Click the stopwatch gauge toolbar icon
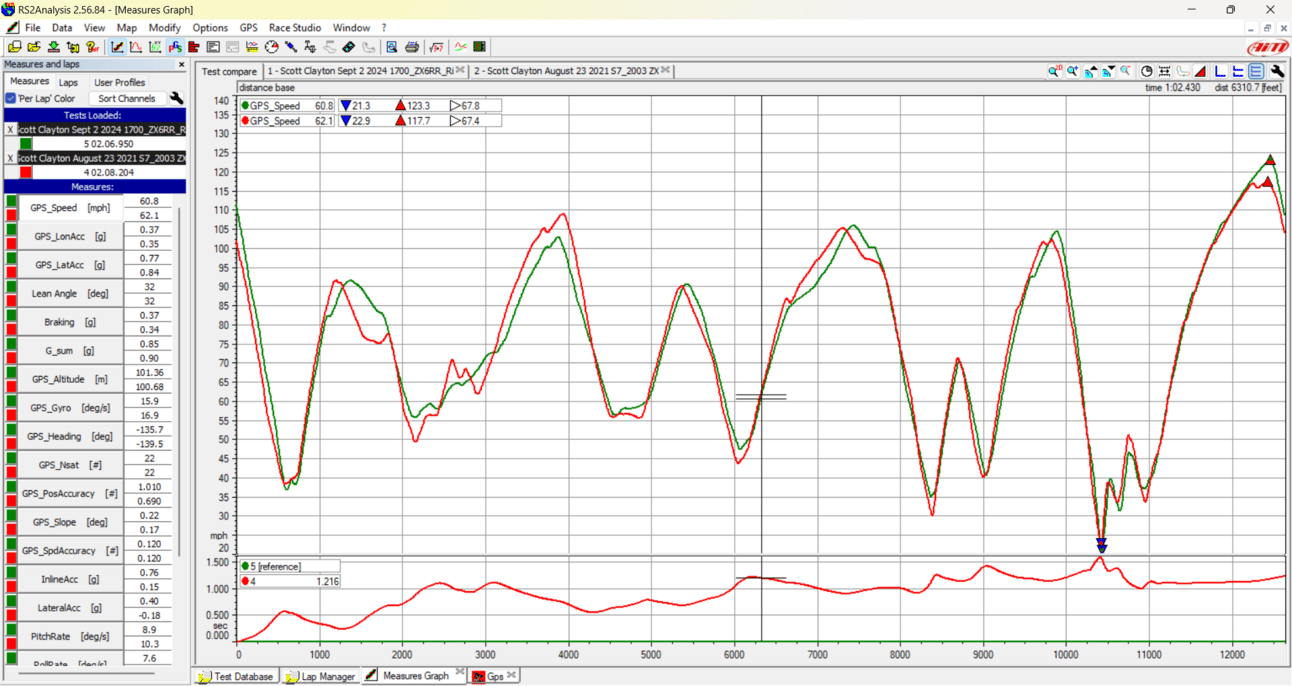Screen dimensions: 1292x686 [271, 47]
